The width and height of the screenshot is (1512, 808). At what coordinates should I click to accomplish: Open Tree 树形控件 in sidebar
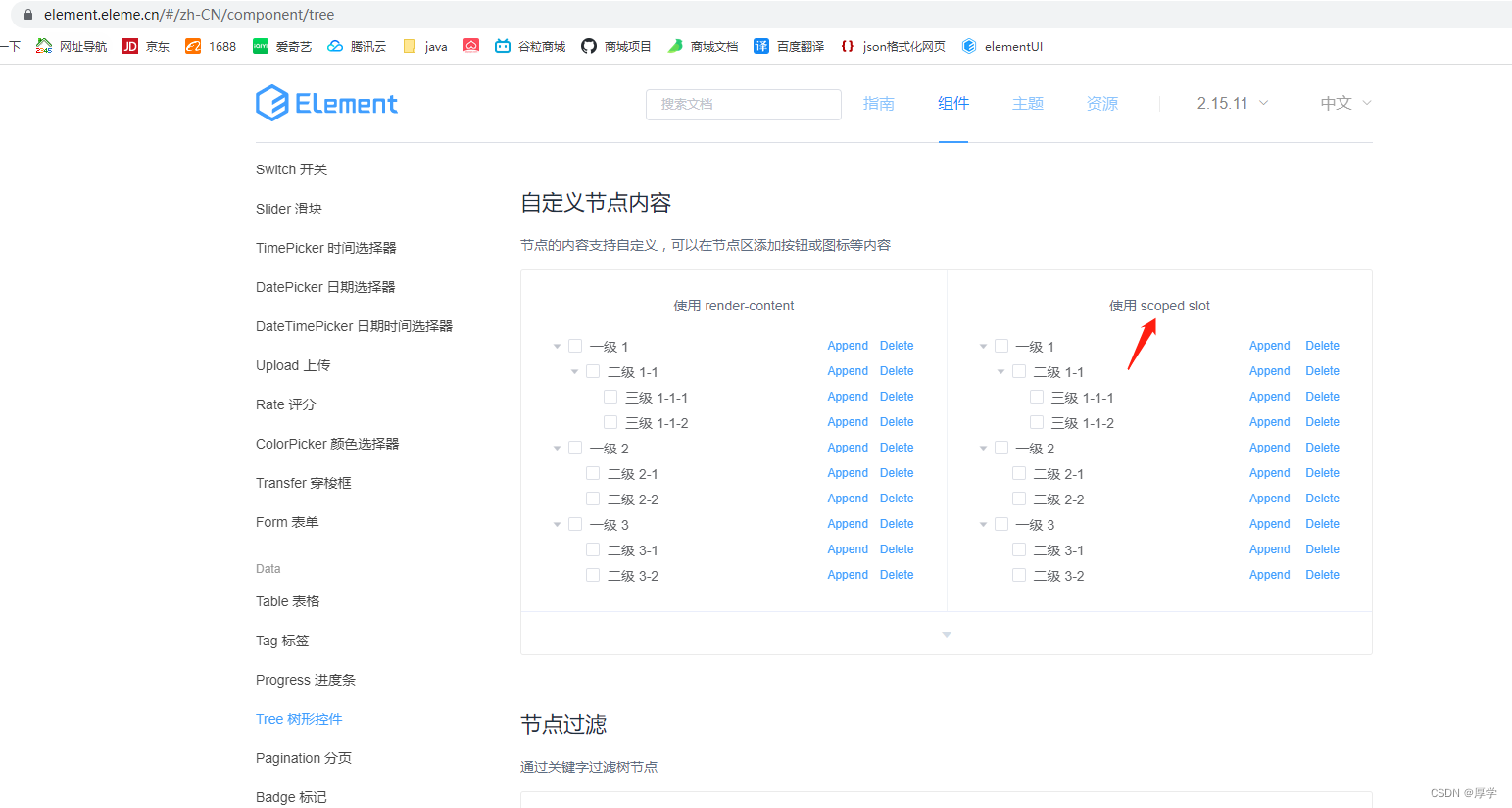pos(299,719)
